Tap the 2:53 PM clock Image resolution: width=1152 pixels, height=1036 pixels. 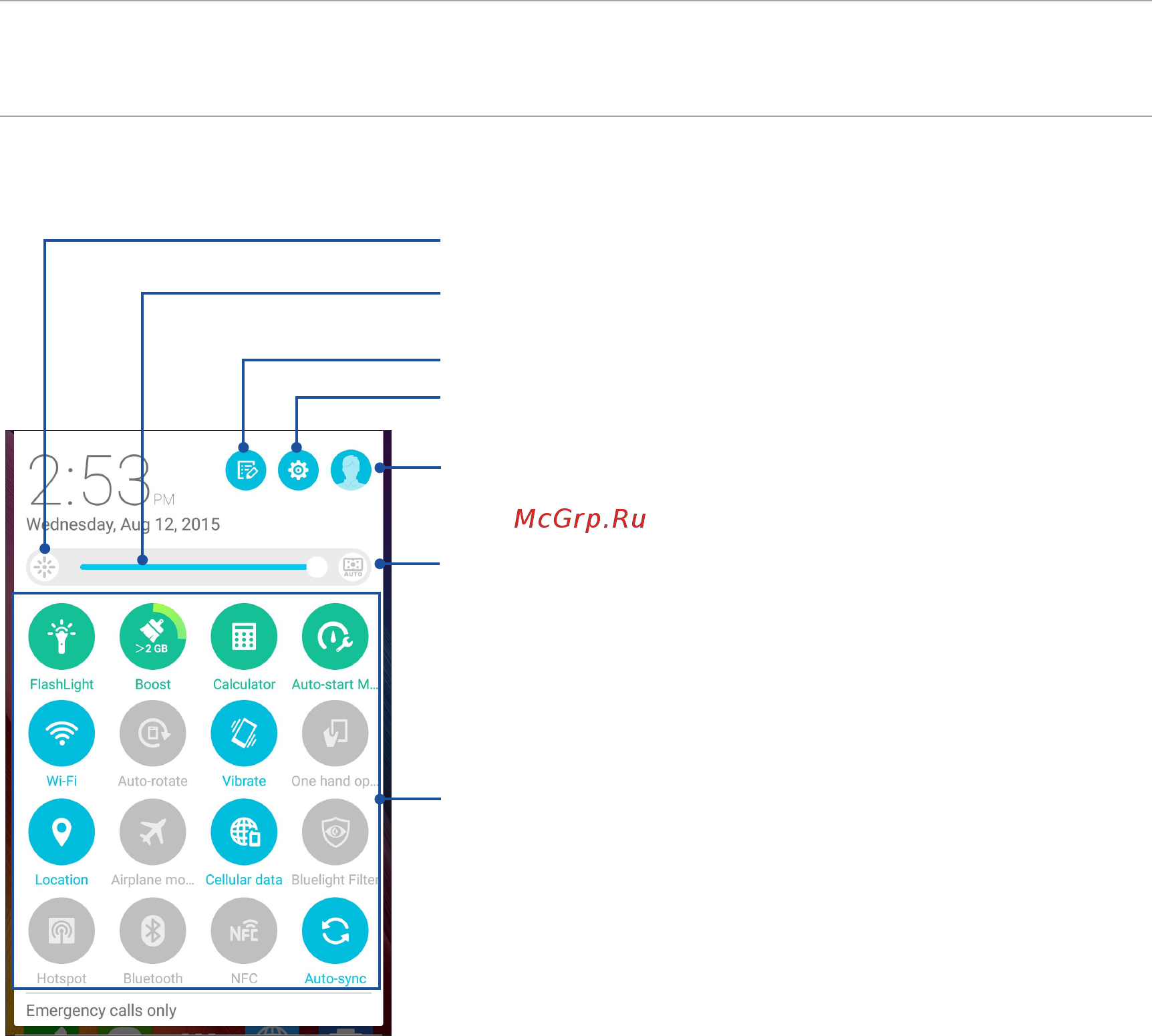point(100,480)
